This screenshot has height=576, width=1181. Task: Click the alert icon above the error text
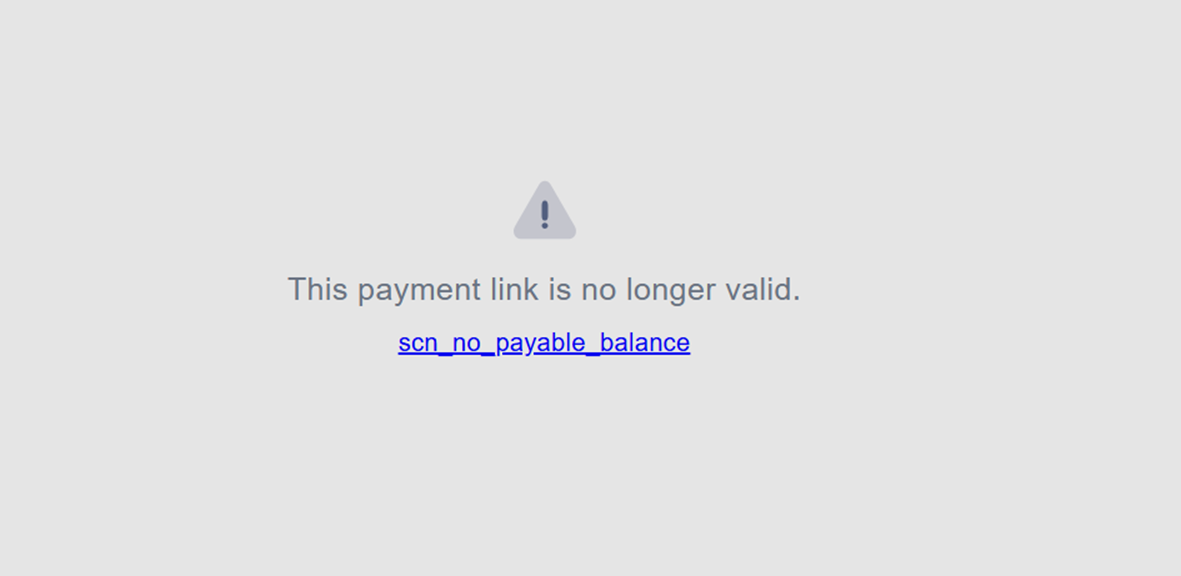545,210
